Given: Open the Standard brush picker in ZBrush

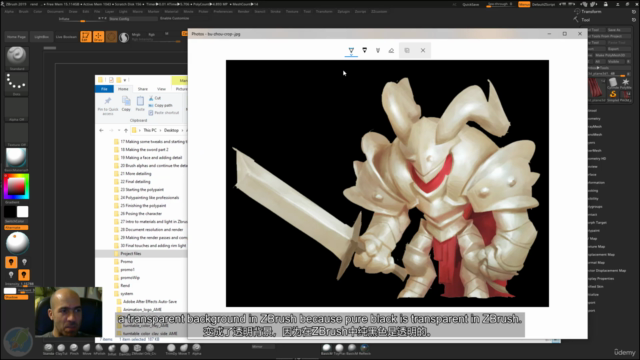Looking at the screenshot, I should click(x=16, y=58).
